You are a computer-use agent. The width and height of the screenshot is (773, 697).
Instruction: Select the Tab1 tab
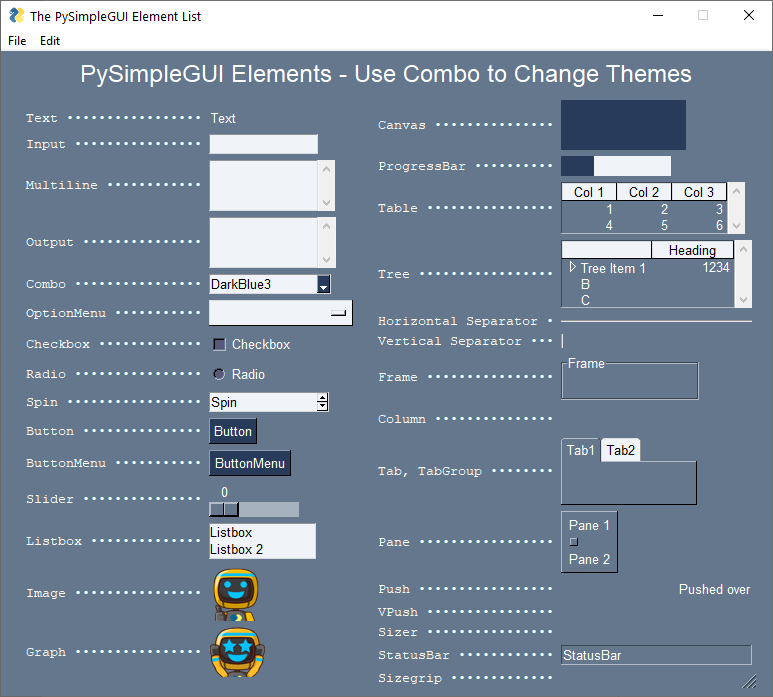tap(581, 451)
